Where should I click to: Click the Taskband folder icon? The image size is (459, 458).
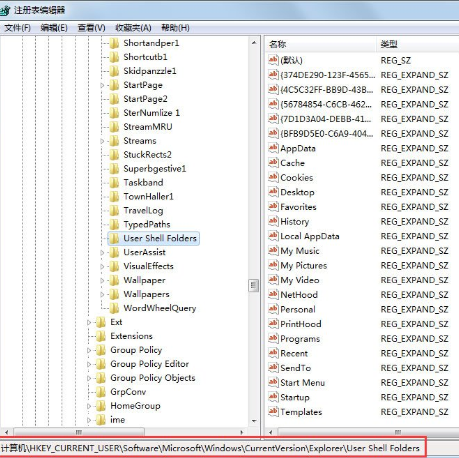[x=114, y=183]
